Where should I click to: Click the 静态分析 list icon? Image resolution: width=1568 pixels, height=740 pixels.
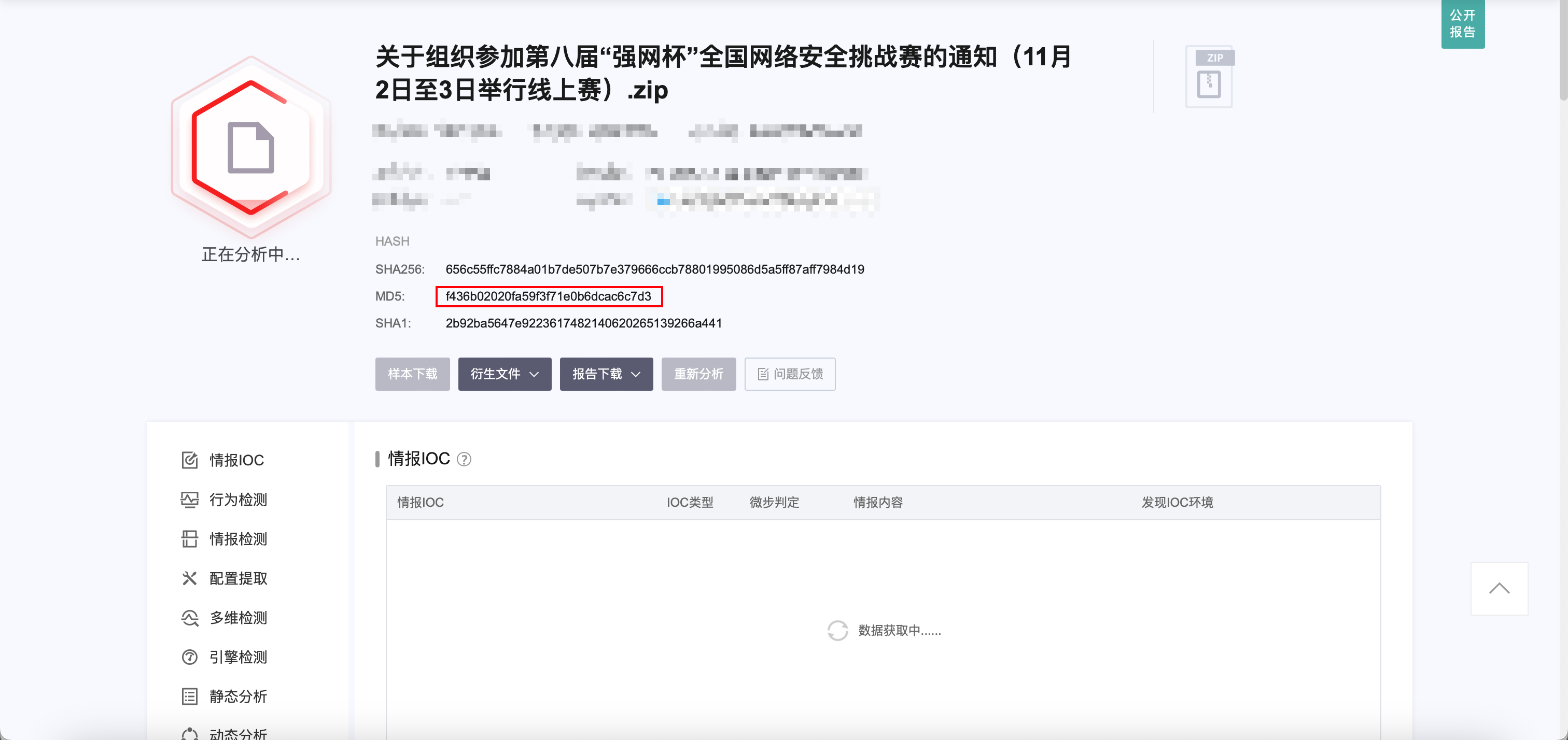(x=189, y=697)
